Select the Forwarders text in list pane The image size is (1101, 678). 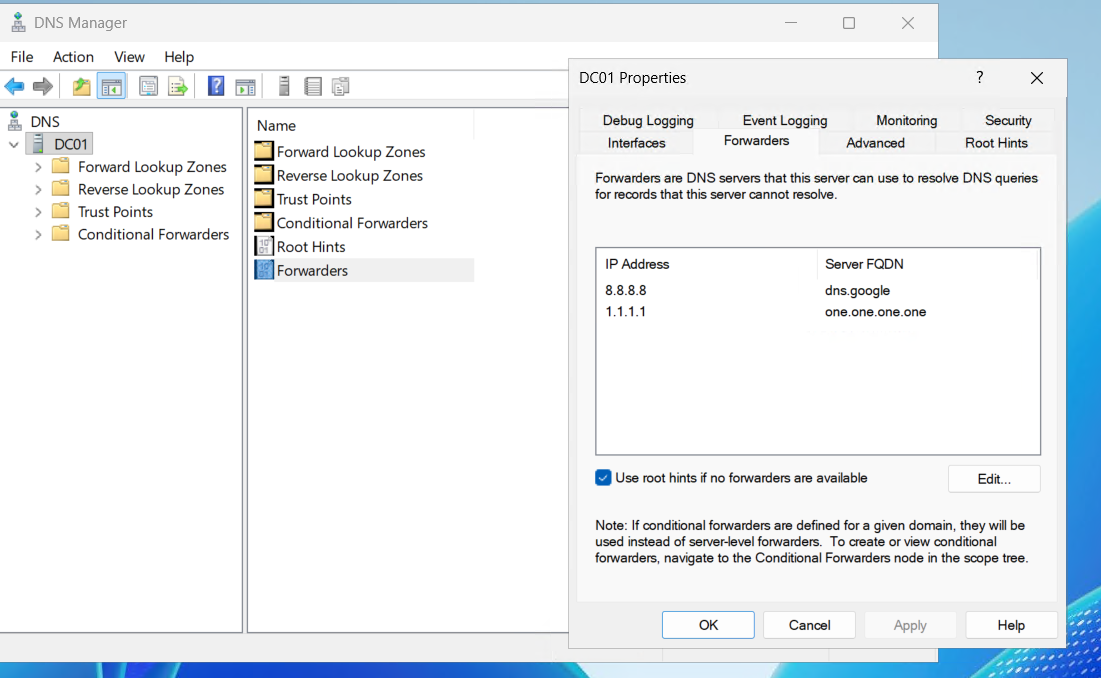point(312,270)
